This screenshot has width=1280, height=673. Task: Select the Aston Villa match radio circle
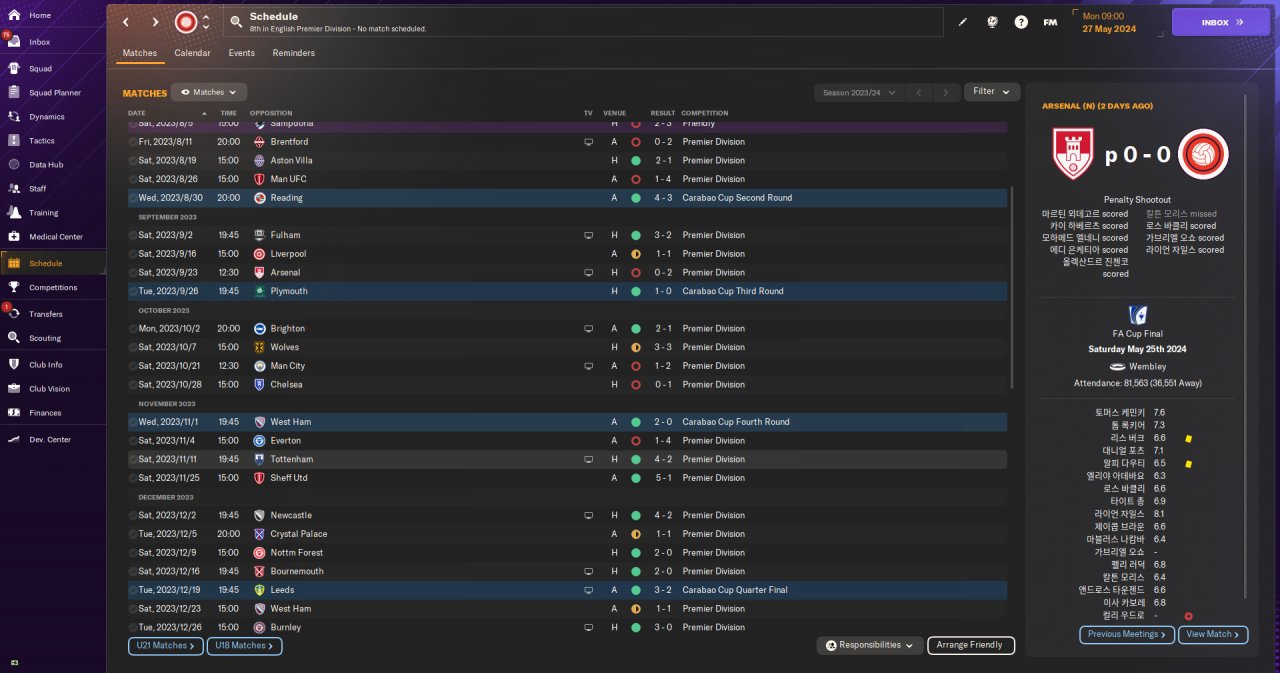[x=133, y=160]
